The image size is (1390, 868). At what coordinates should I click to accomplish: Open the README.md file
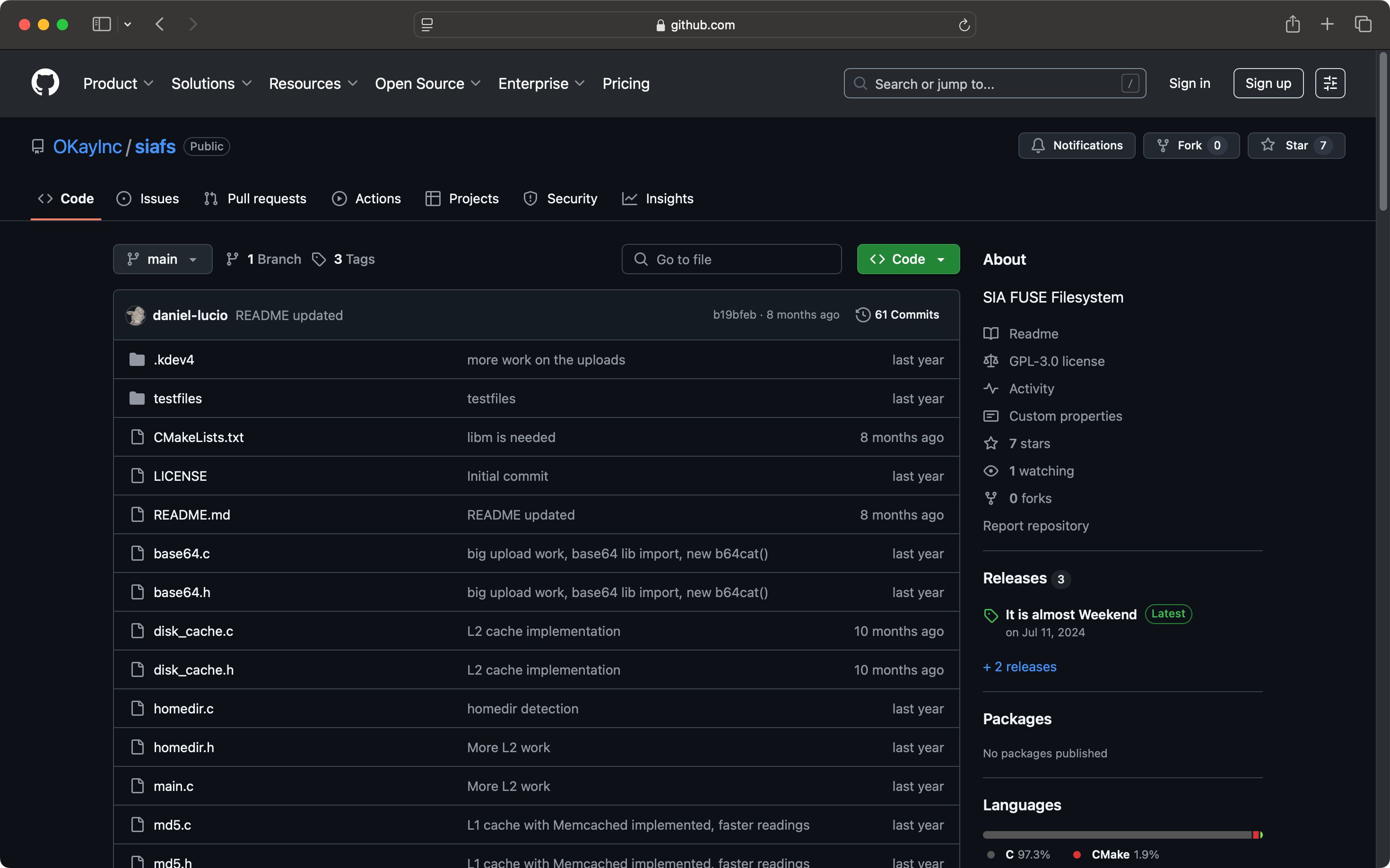pos(191,515)
